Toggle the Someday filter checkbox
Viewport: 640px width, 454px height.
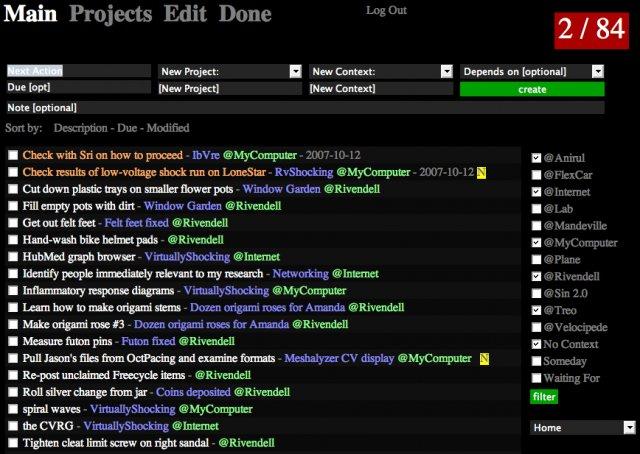coord(537,361)
